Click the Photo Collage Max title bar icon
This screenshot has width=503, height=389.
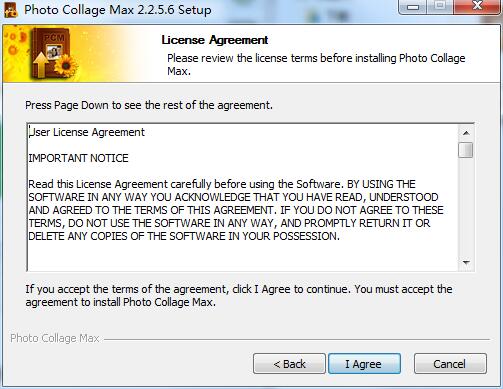tap(11, 10)
